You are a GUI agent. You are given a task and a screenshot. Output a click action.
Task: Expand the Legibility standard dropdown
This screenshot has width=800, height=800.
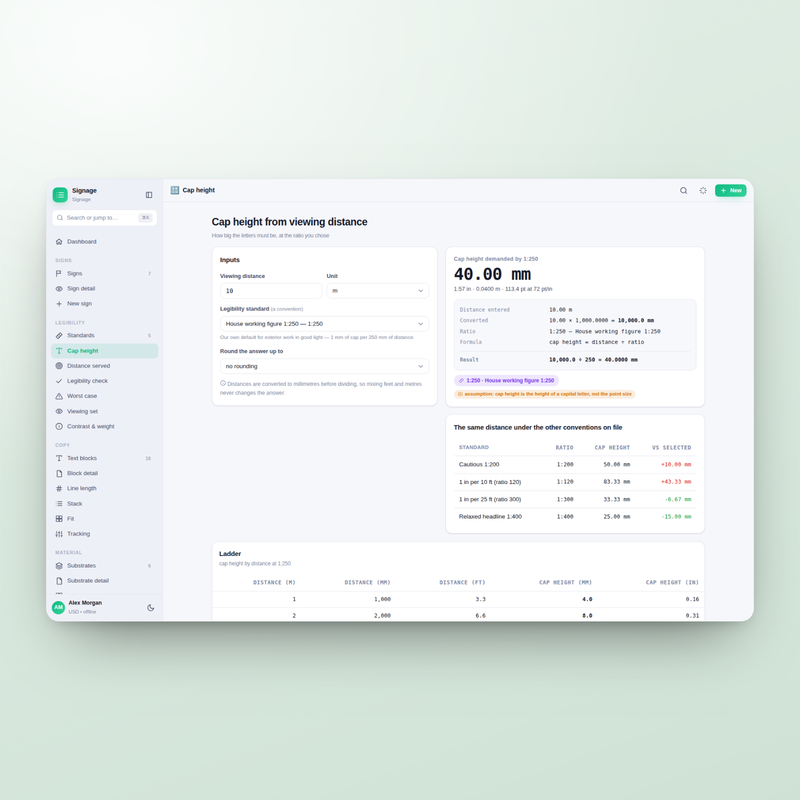click(324, 324)
